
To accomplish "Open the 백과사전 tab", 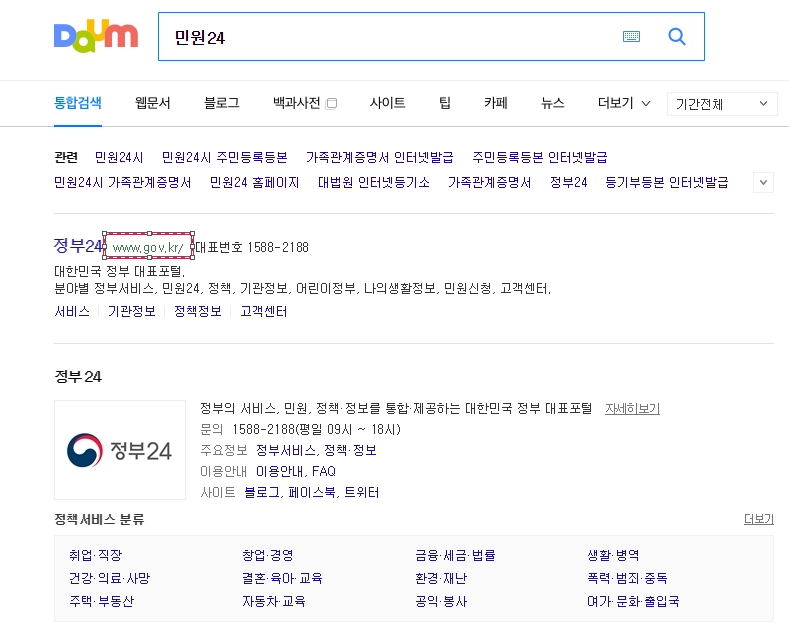I will (x=296, y=103).
